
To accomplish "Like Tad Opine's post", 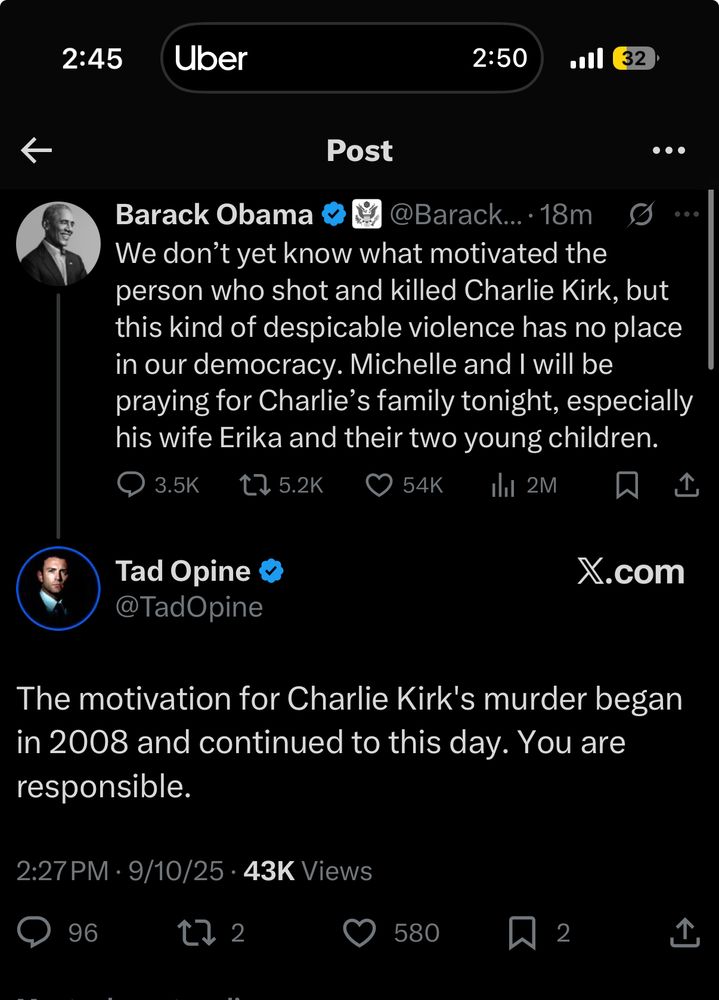I will pos(359,933).
